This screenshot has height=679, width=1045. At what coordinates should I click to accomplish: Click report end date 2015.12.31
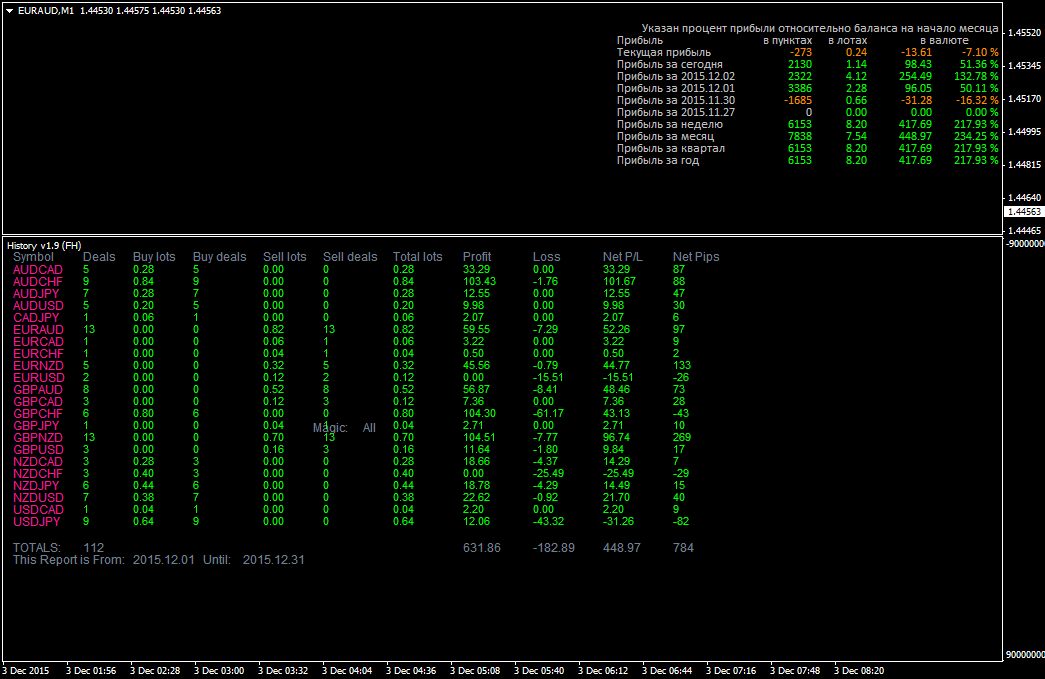point(274,560)
